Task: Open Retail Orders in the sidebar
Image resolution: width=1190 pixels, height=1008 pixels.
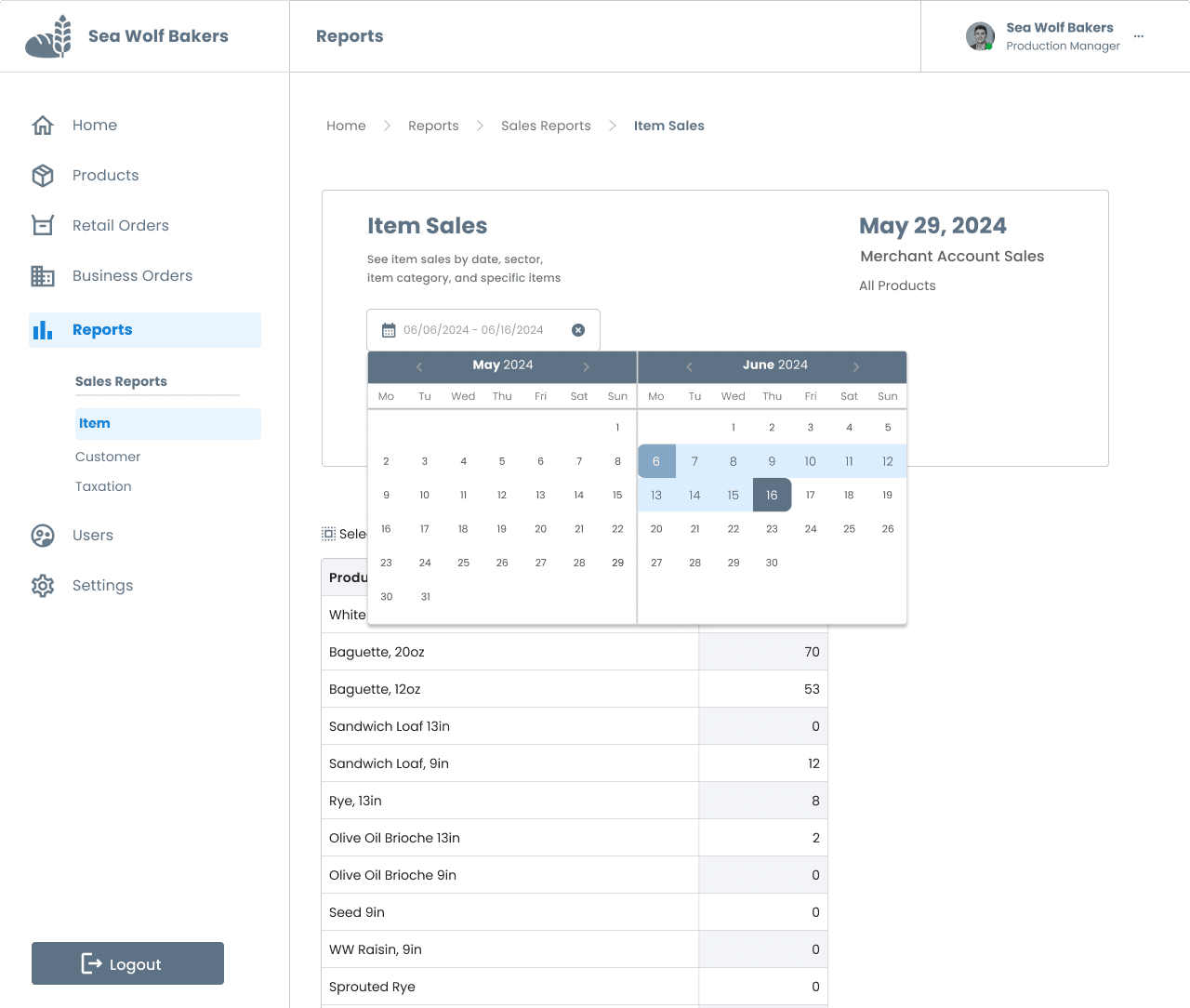Action: [x=121, y=226]
